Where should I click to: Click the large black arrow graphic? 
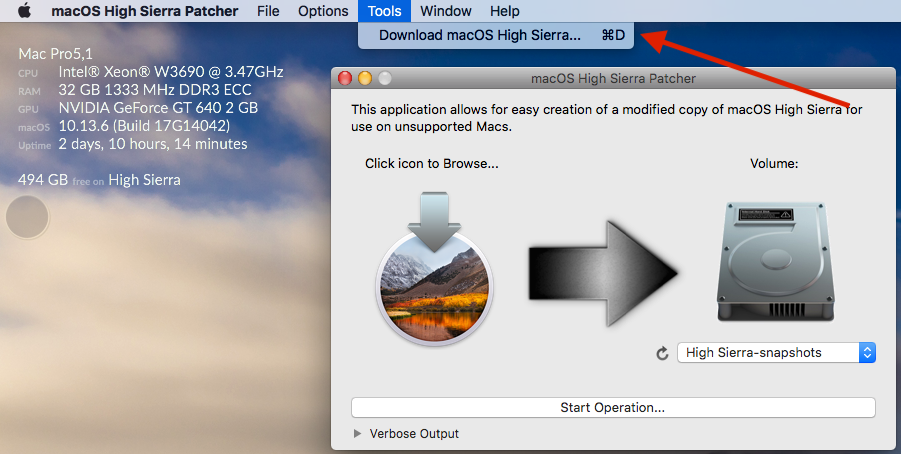point(604,273)
